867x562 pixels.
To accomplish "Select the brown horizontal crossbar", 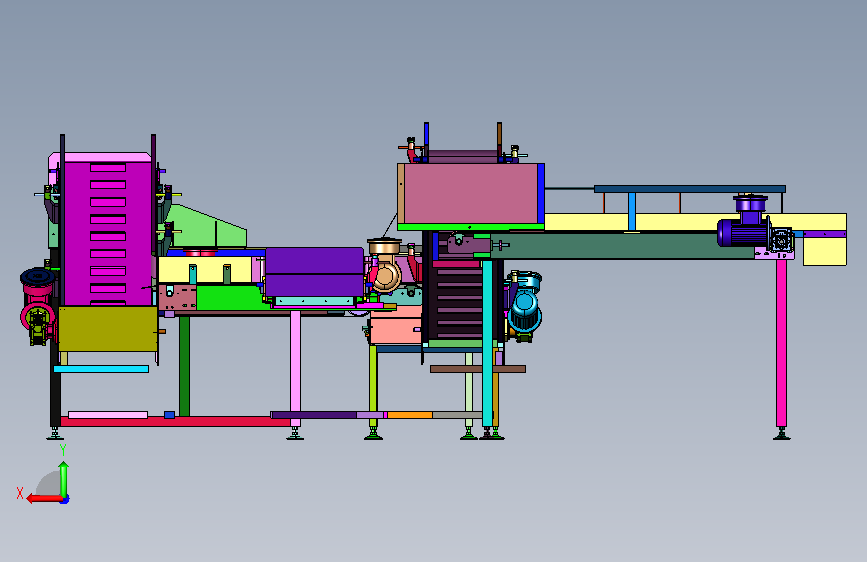I will 478,369.
